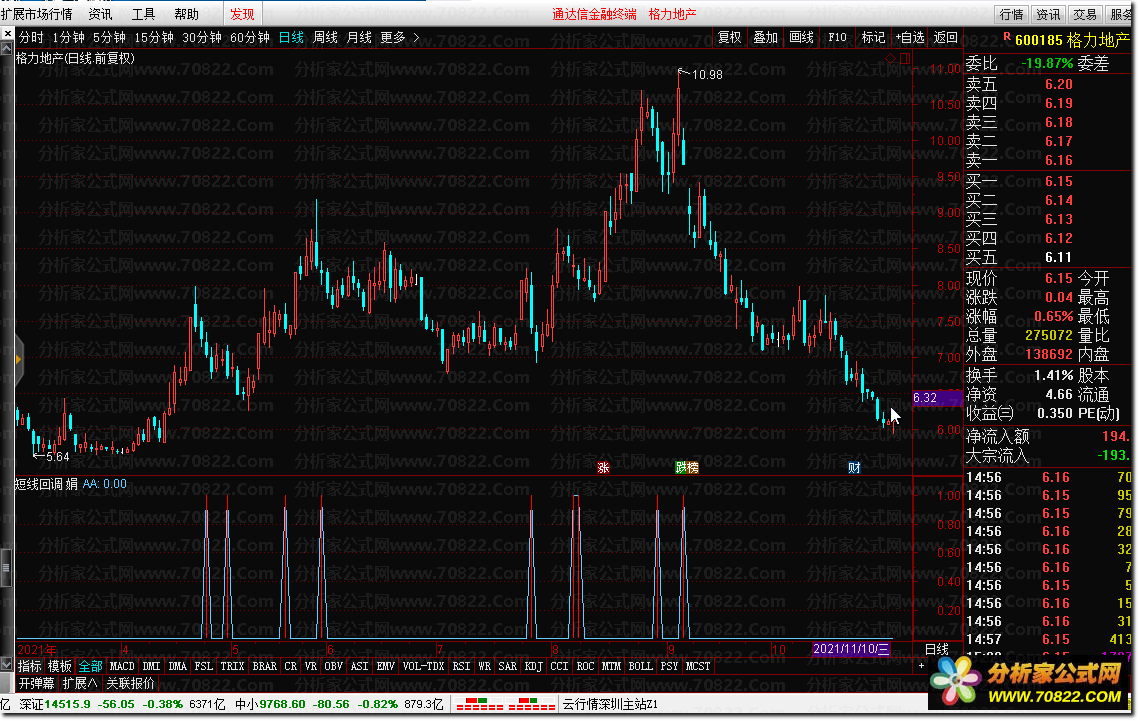Select the KDJ indicator

534,666
